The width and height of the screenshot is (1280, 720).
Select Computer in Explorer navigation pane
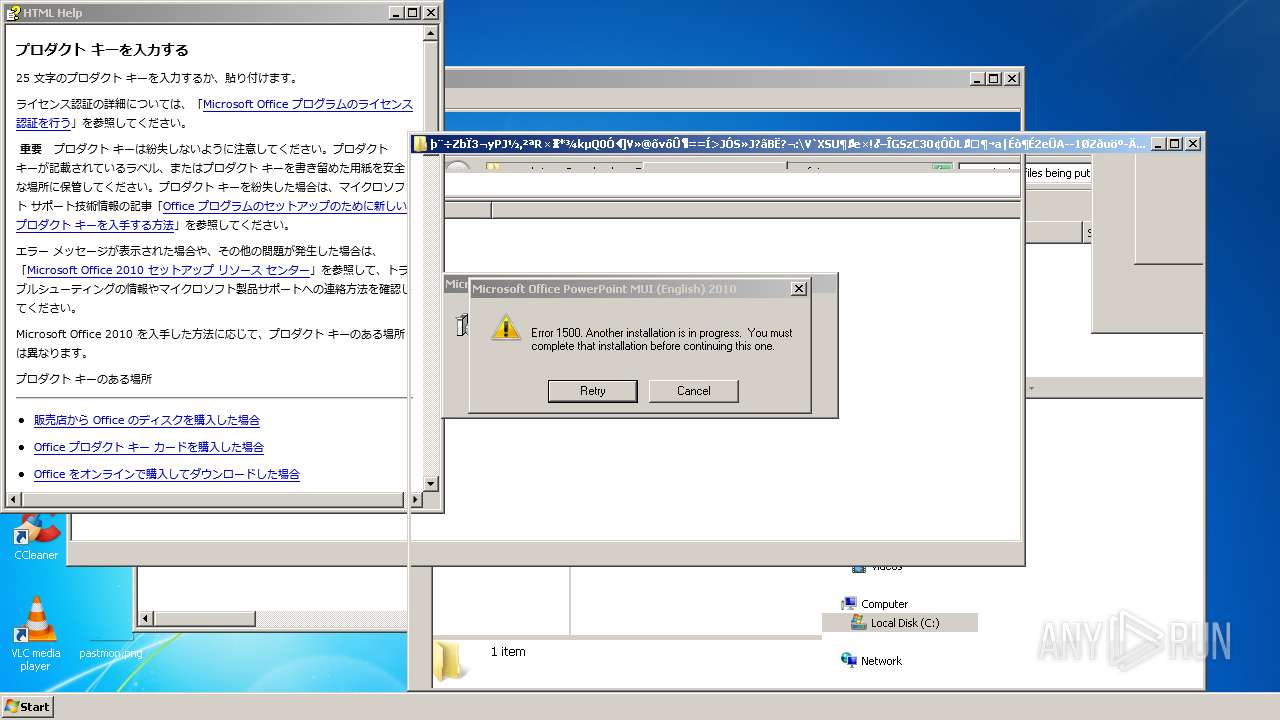(884, 604)
